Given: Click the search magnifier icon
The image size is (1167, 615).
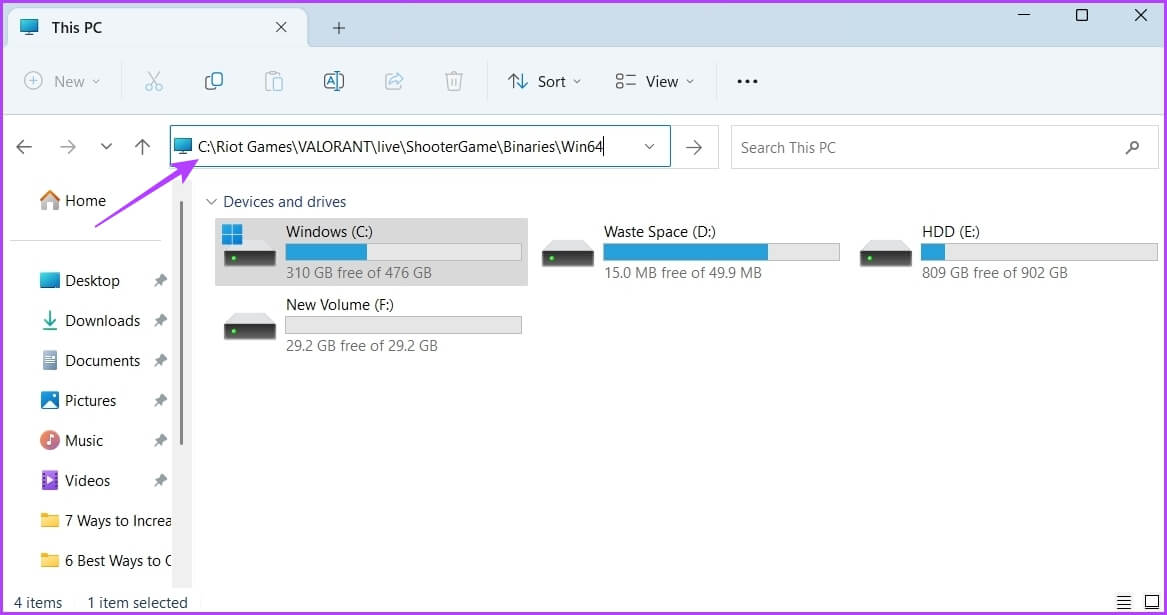Looking at the screenshot, I should (x=1132, y=147).
